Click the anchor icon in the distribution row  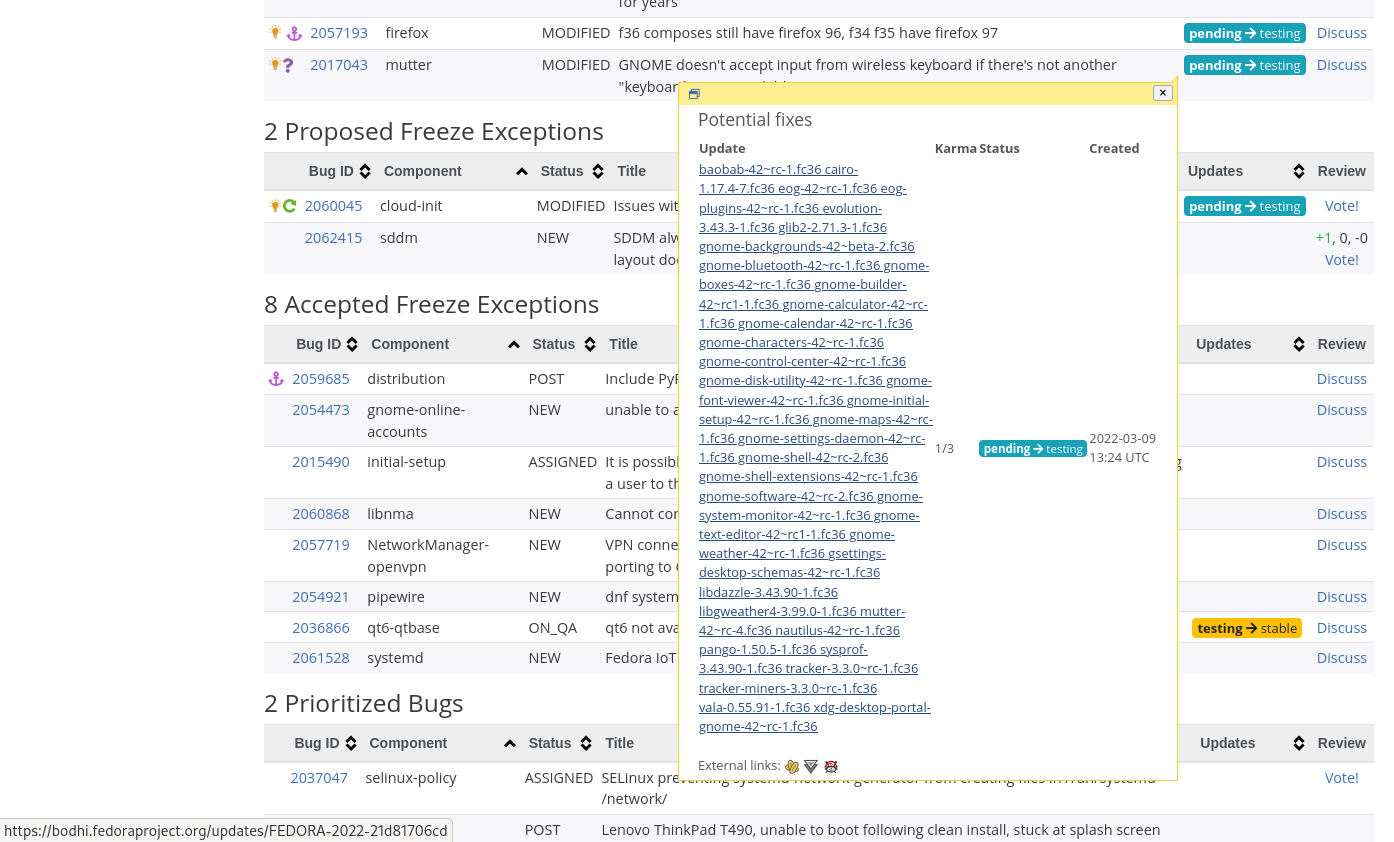coord(276,379)
